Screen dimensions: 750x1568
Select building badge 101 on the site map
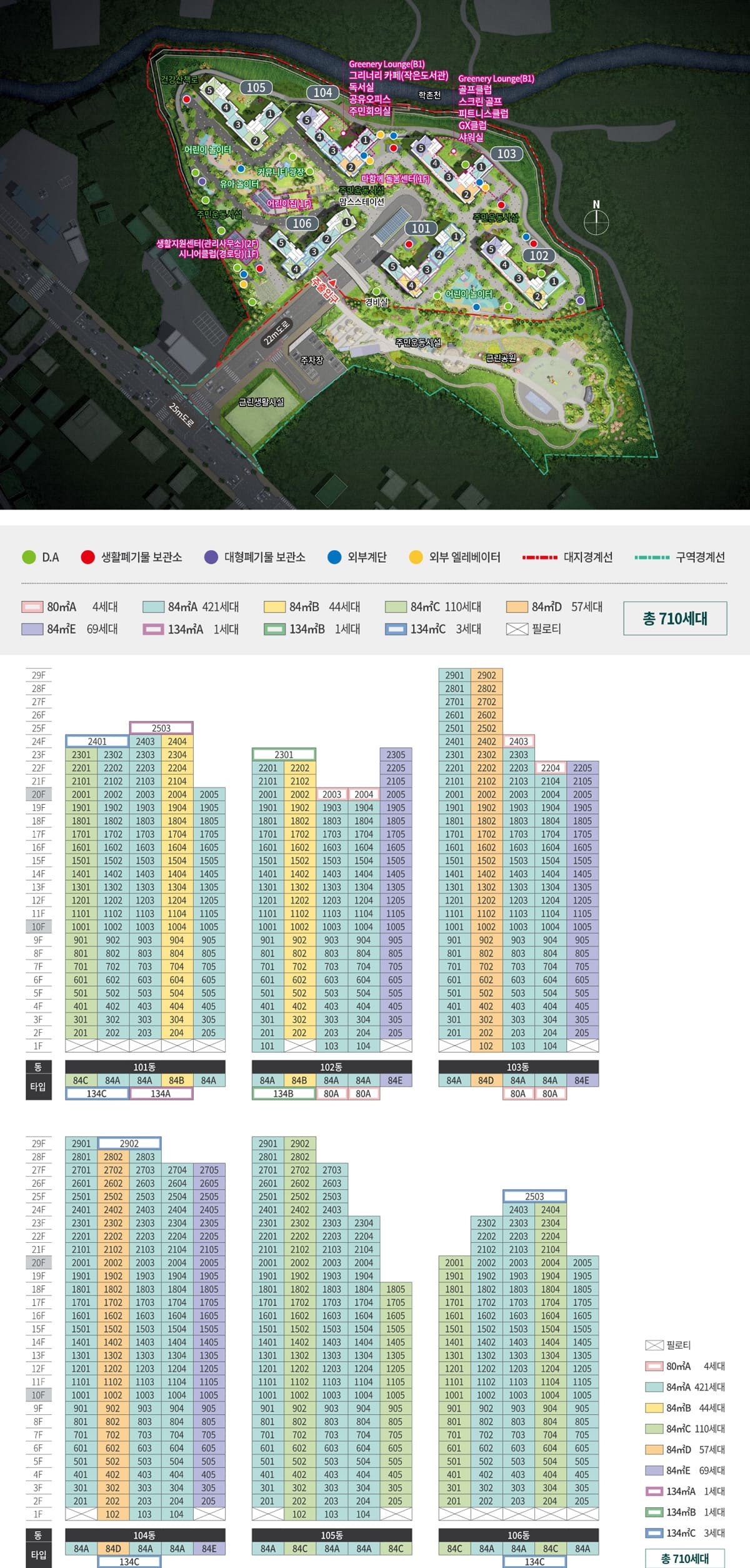[x=421, y=228]
